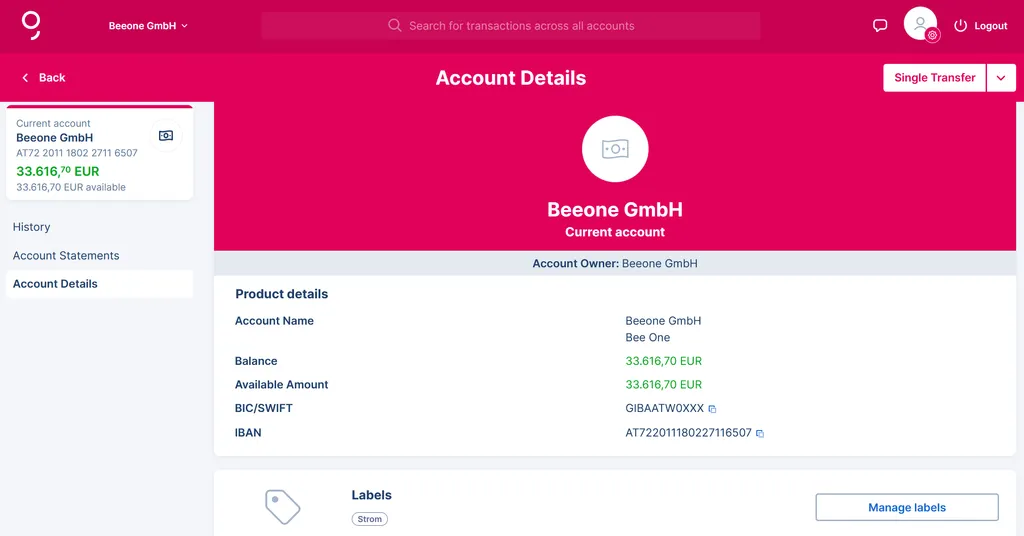Open the messages chat bubble icon
1024x536 pixels.
(880, 25)
